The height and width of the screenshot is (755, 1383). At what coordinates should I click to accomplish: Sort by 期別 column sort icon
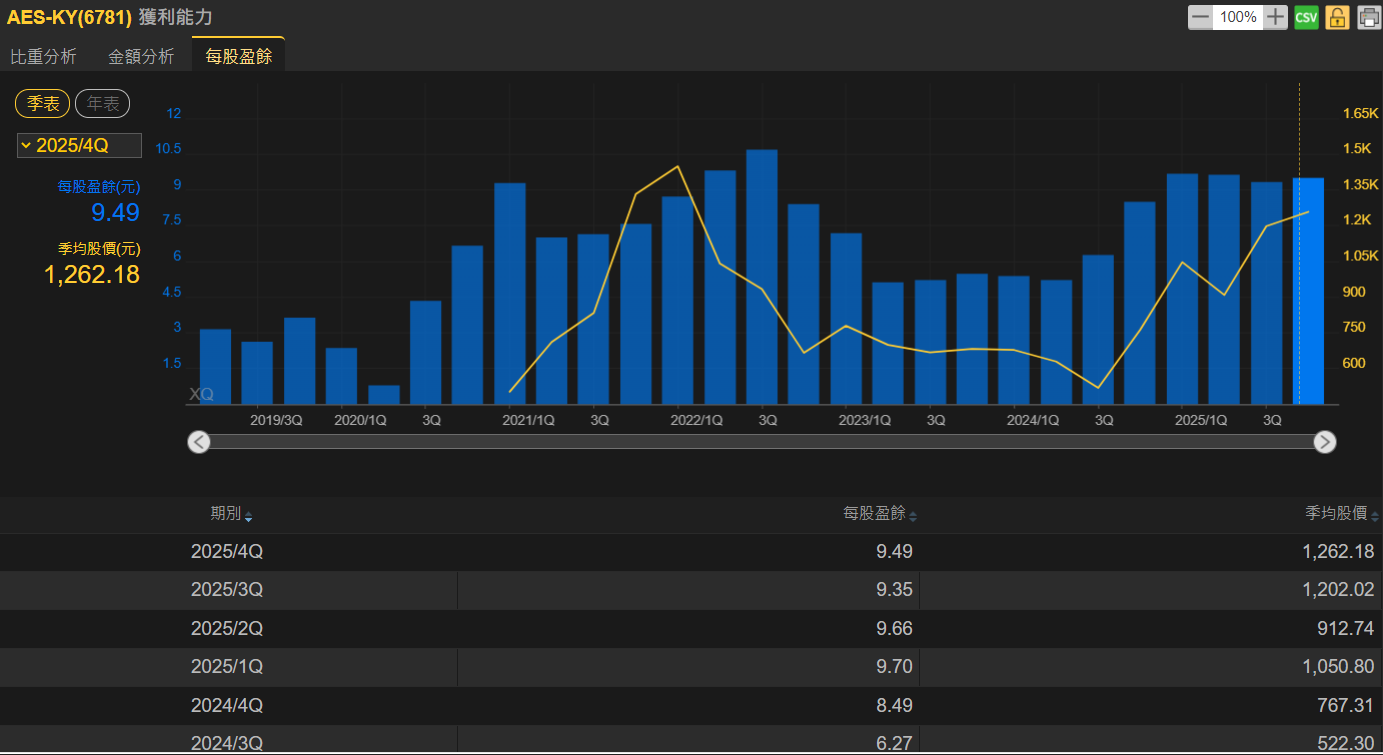(x=248, y=516)
